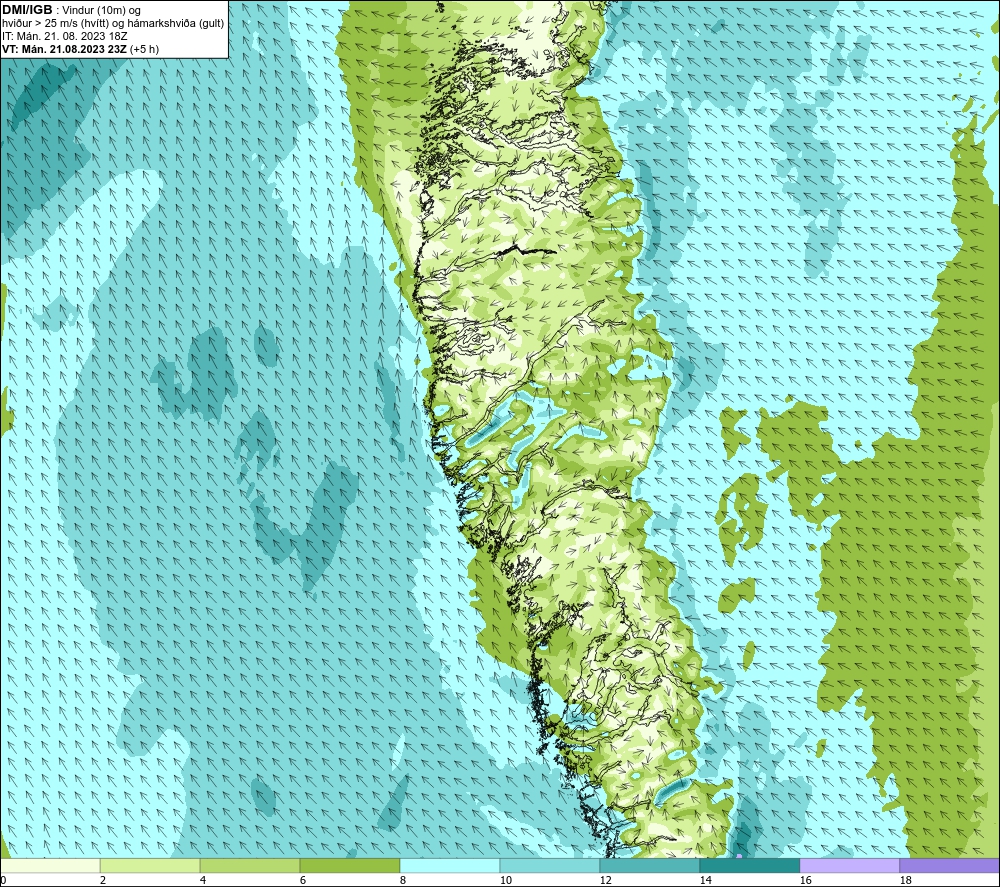Click the pale cyan 8–10 m/s legend swatch
Screen dimensions: 1000x887
coord(450,865)
